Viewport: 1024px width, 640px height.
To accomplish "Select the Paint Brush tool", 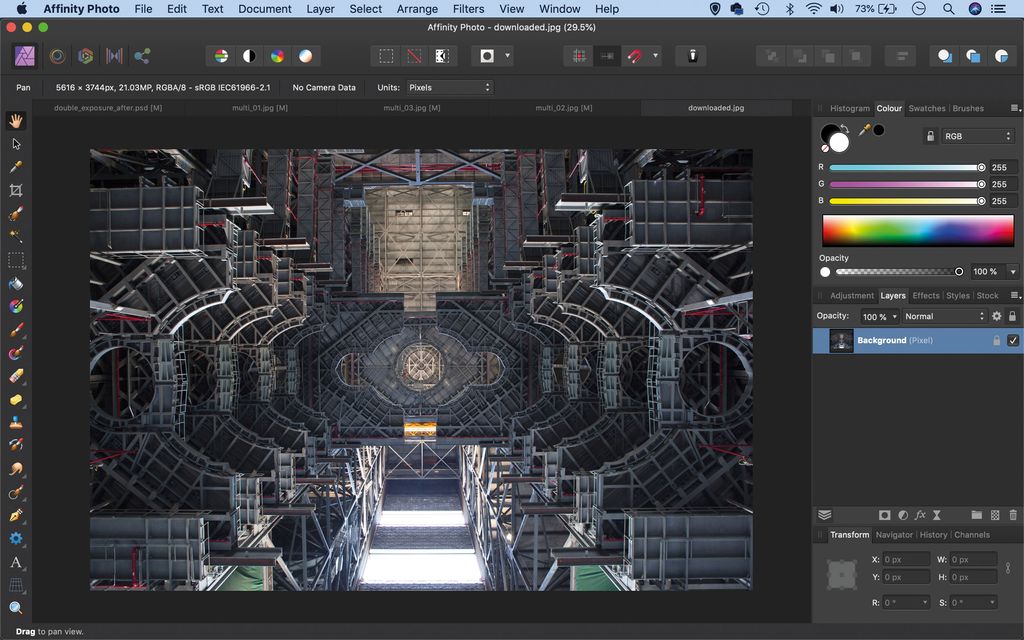I will [16, 330].
